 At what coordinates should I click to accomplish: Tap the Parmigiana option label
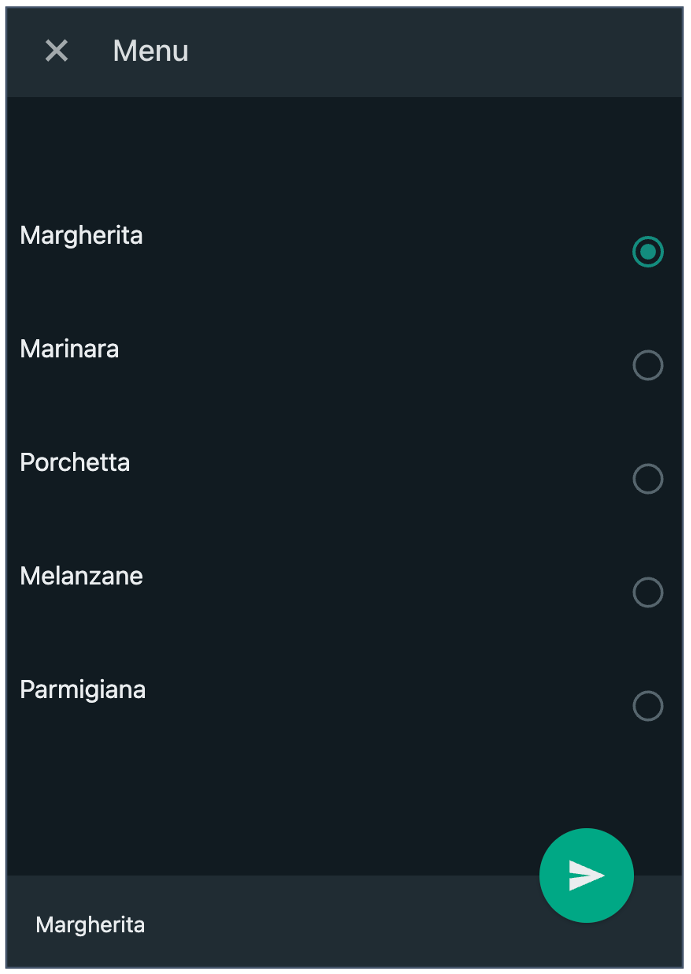click(x=83, y=690)
